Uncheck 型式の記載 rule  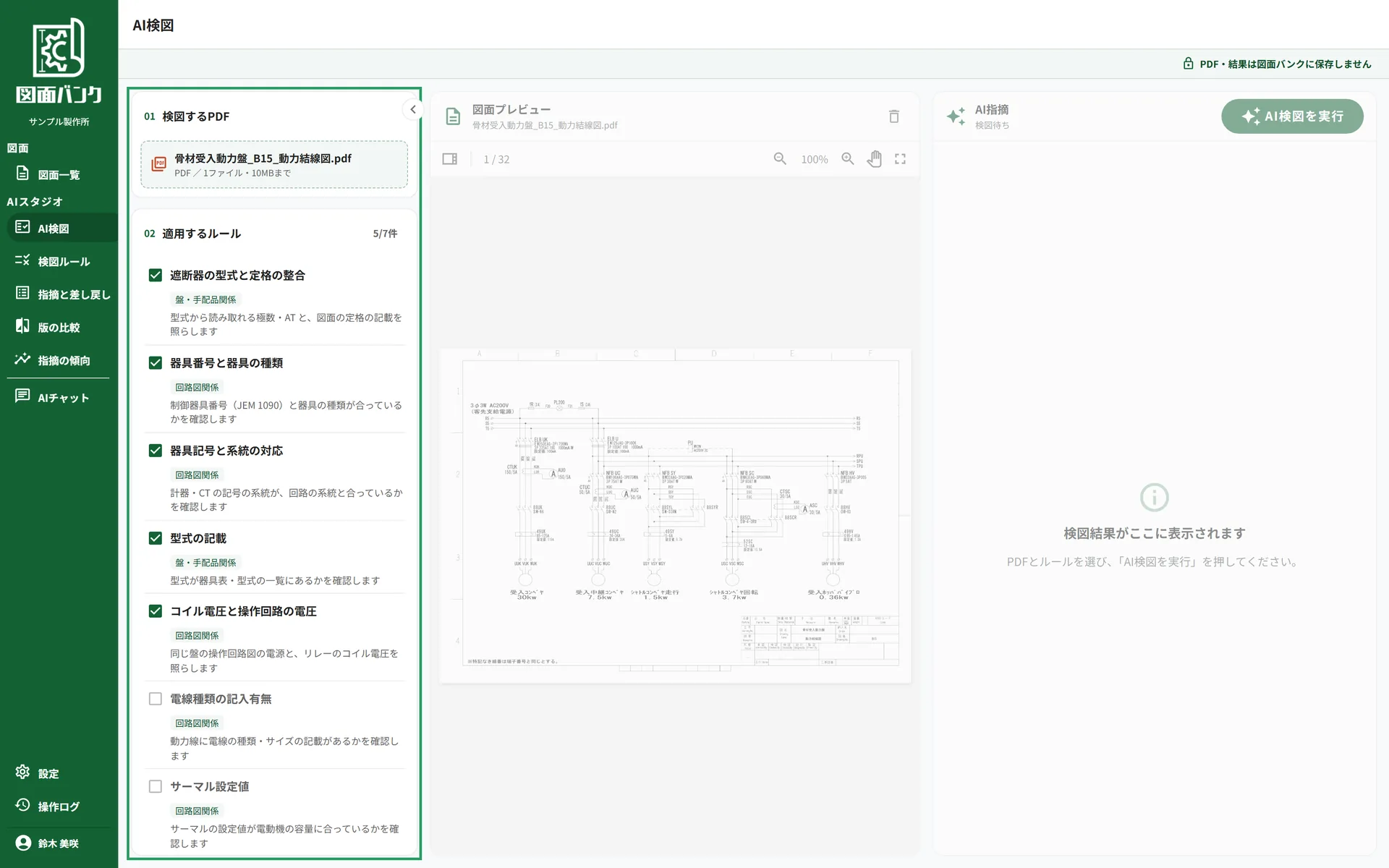coord(156,537)
